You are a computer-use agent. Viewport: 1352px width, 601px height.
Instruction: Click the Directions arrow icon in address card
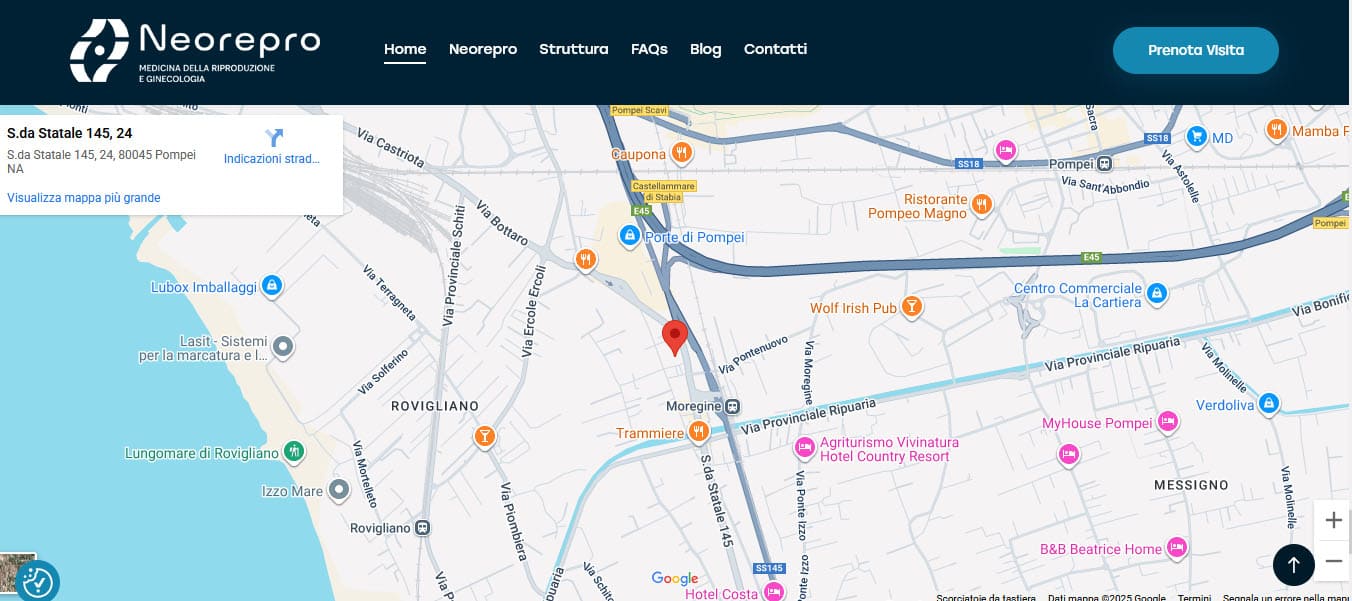click(273, 138)
